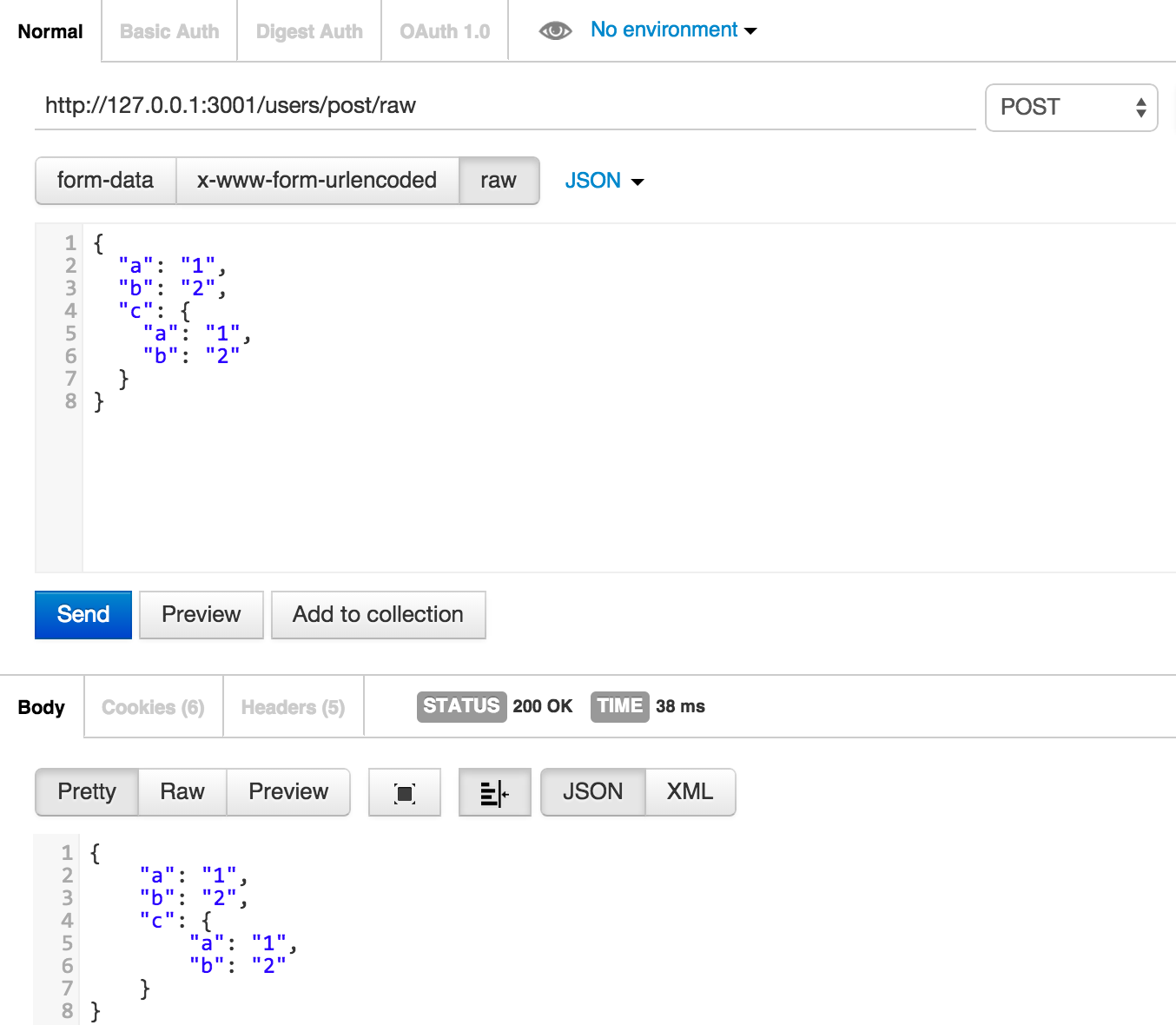Click the environment quick-look eye icon
The height and width of the screenshot is (1025, 1176).
(x=555, y=31)
